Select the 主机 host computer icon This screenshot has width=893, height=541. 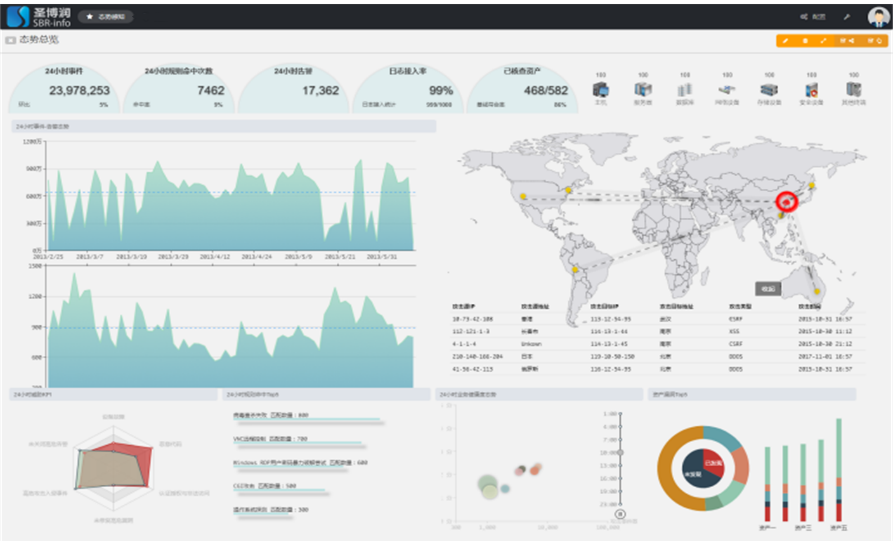tap(601, 91)
